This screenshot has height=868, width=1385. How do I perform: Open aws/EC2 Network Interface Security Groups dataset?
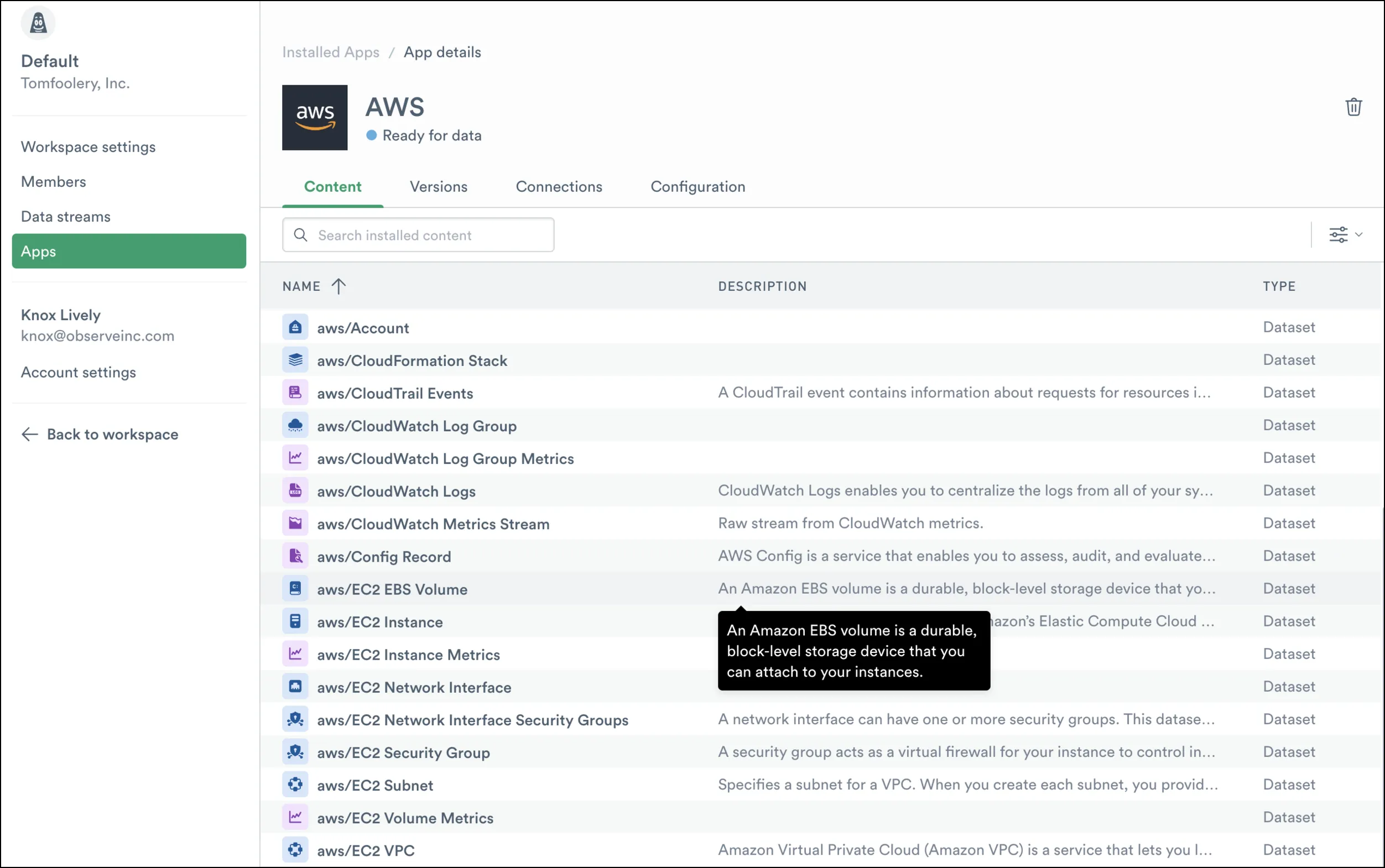click(x=472, y=721)
